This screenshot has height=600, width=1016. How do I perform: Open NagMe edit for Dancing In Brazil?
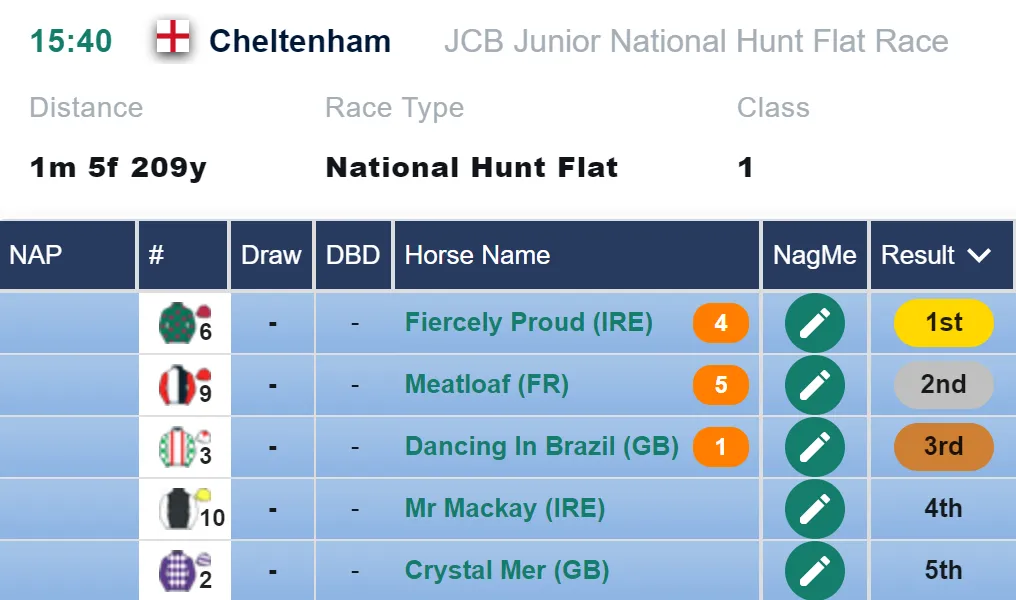[814, 447]
